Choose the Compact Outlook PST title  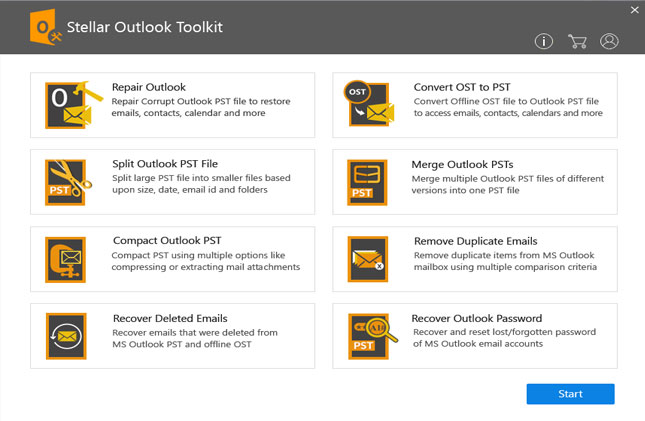167,240
